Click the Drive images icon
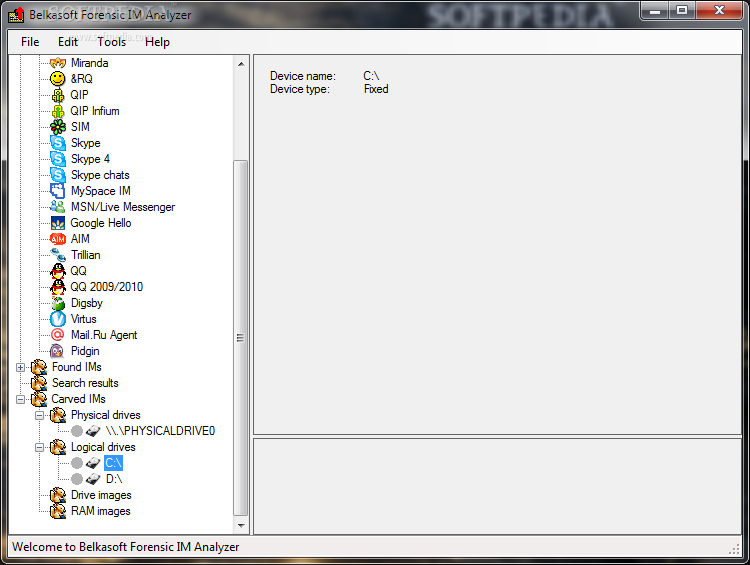 click(58, 495)
